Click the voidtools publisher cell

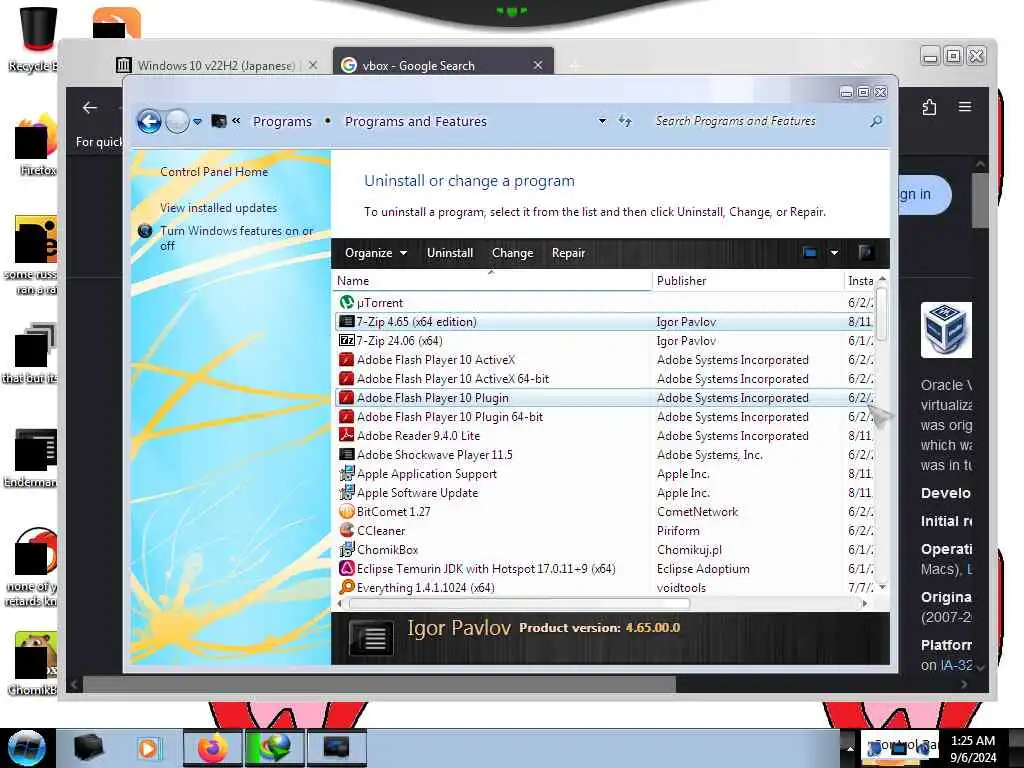click(681, 588)
